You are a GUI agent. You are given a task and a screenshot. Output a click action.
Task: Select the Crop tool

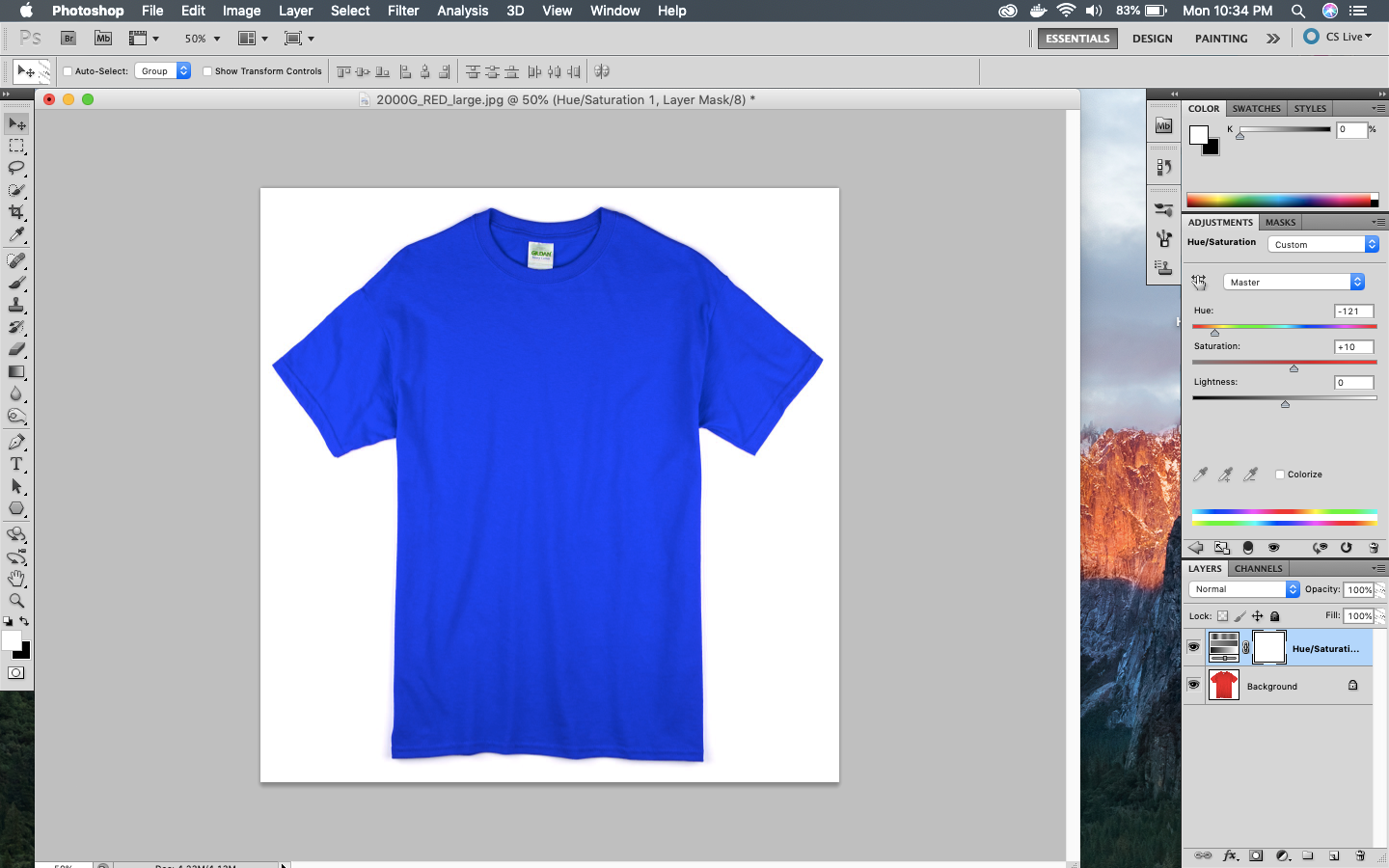tap(16, 212)
